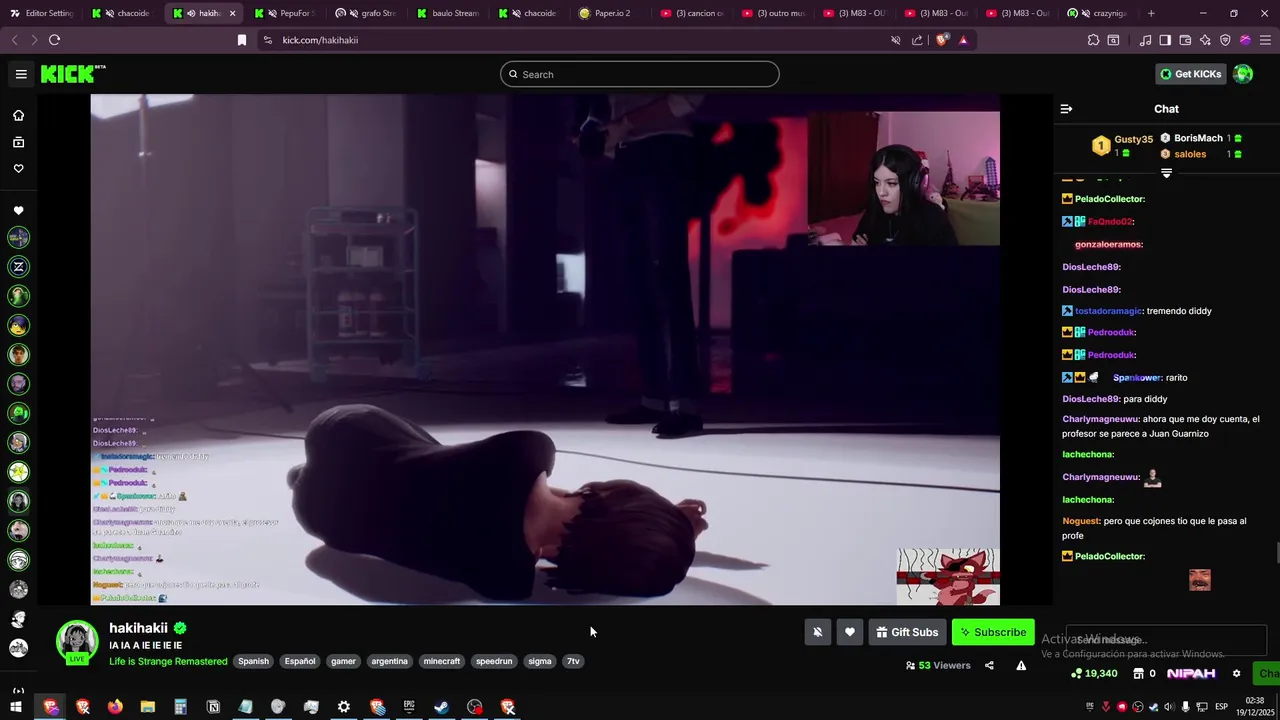Switch to Editor Settings browser tab
Viewport: 1280px width, 720px height.
[x=41, y=13]
